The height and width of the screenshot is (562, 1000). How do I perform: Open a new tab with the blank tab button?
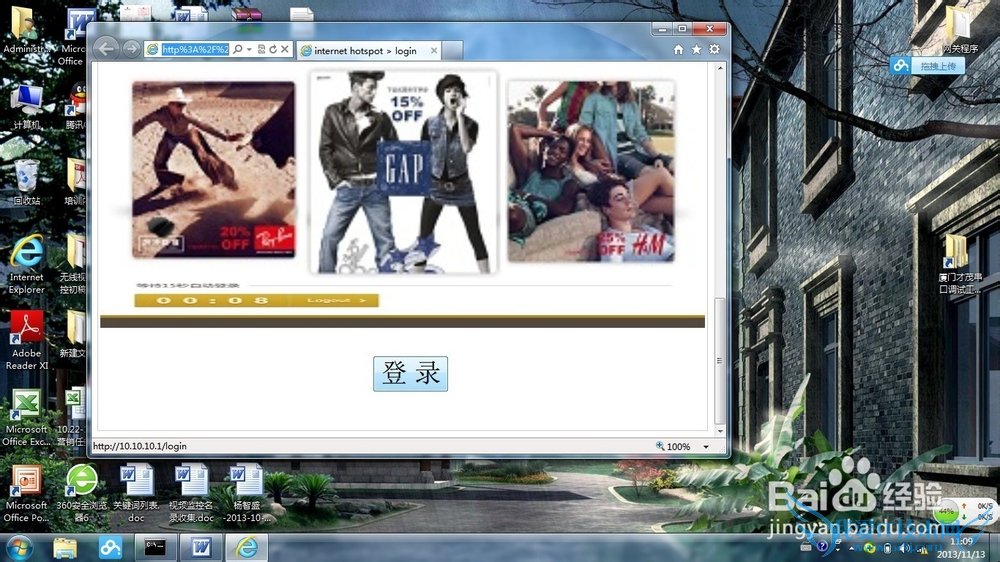pyautogui.click(x=452, y=50)
